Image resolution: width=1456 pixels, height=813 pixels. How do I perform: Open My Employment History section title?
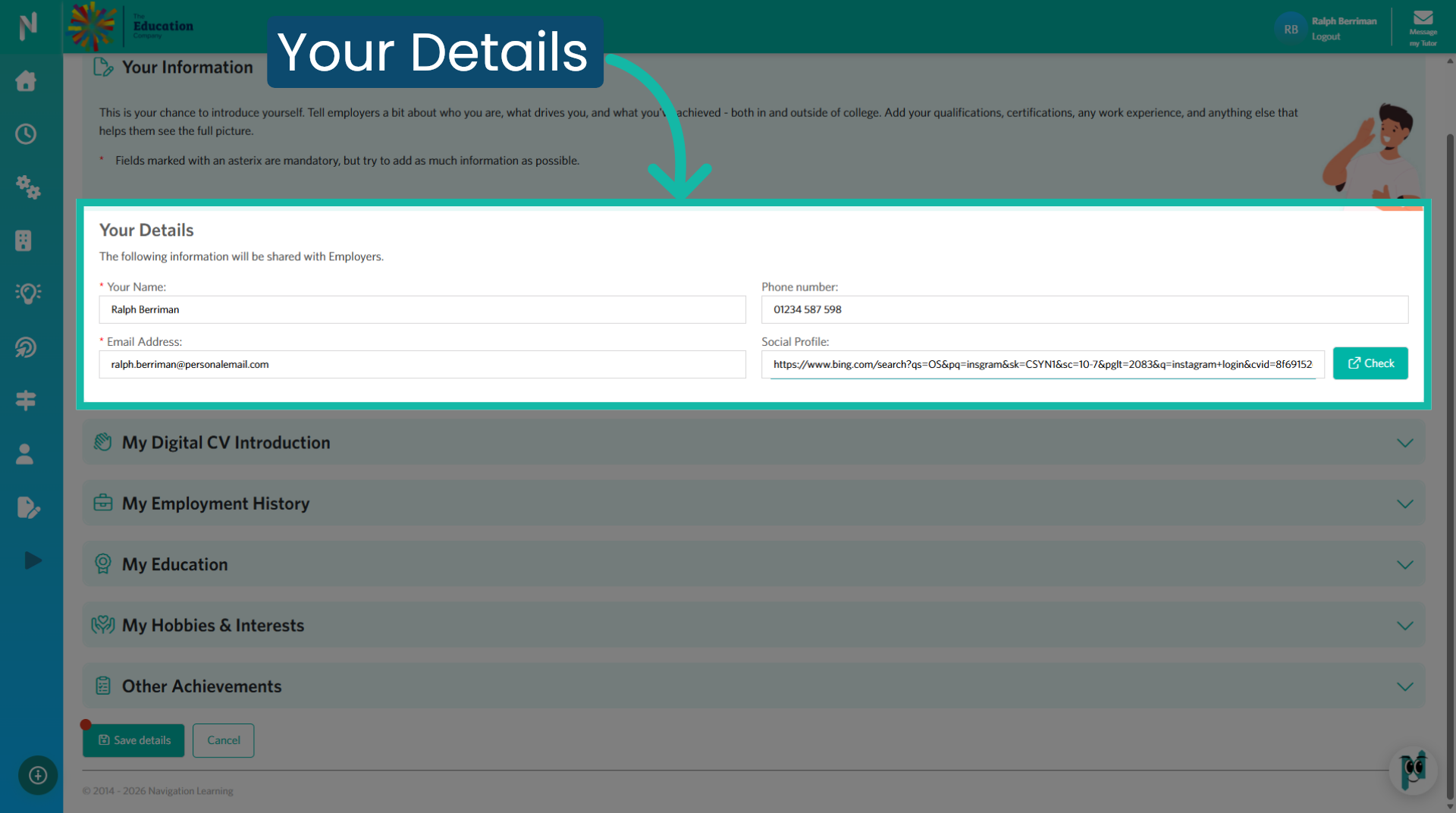(215, 503)
